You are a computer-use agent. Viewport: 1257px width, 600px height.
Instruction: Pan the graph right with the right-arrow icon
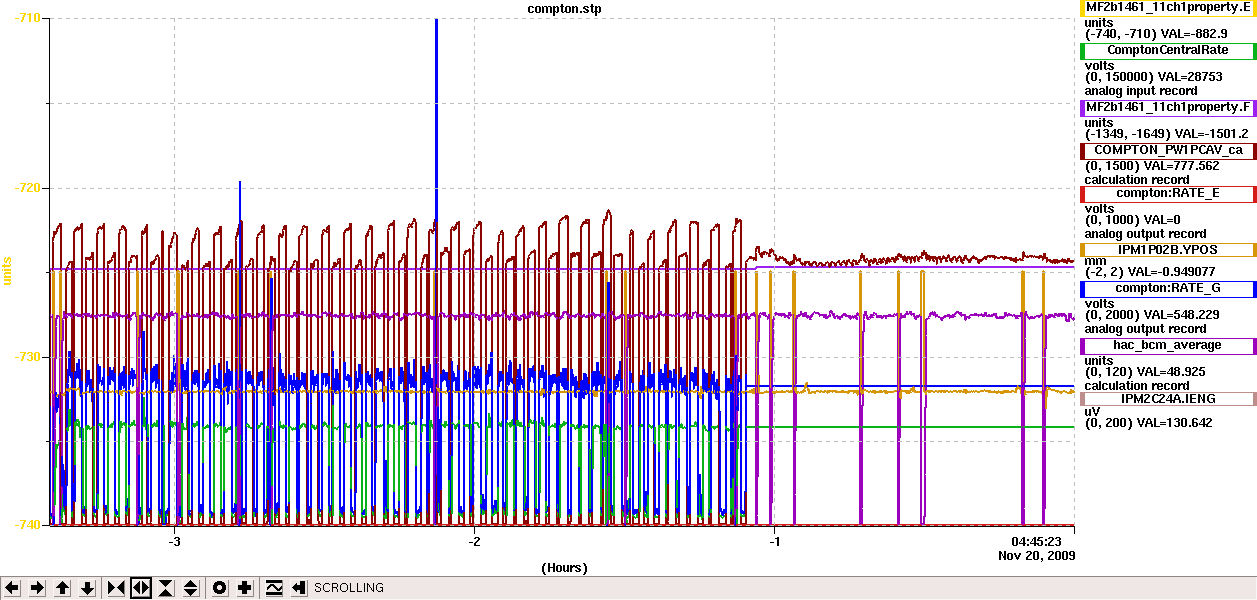point(37,588)
